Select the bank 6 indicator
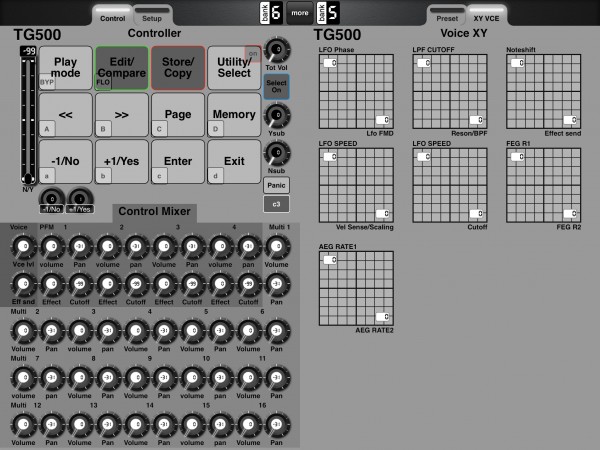The width and height of the screenshot is (600, 450). (272, 13)
